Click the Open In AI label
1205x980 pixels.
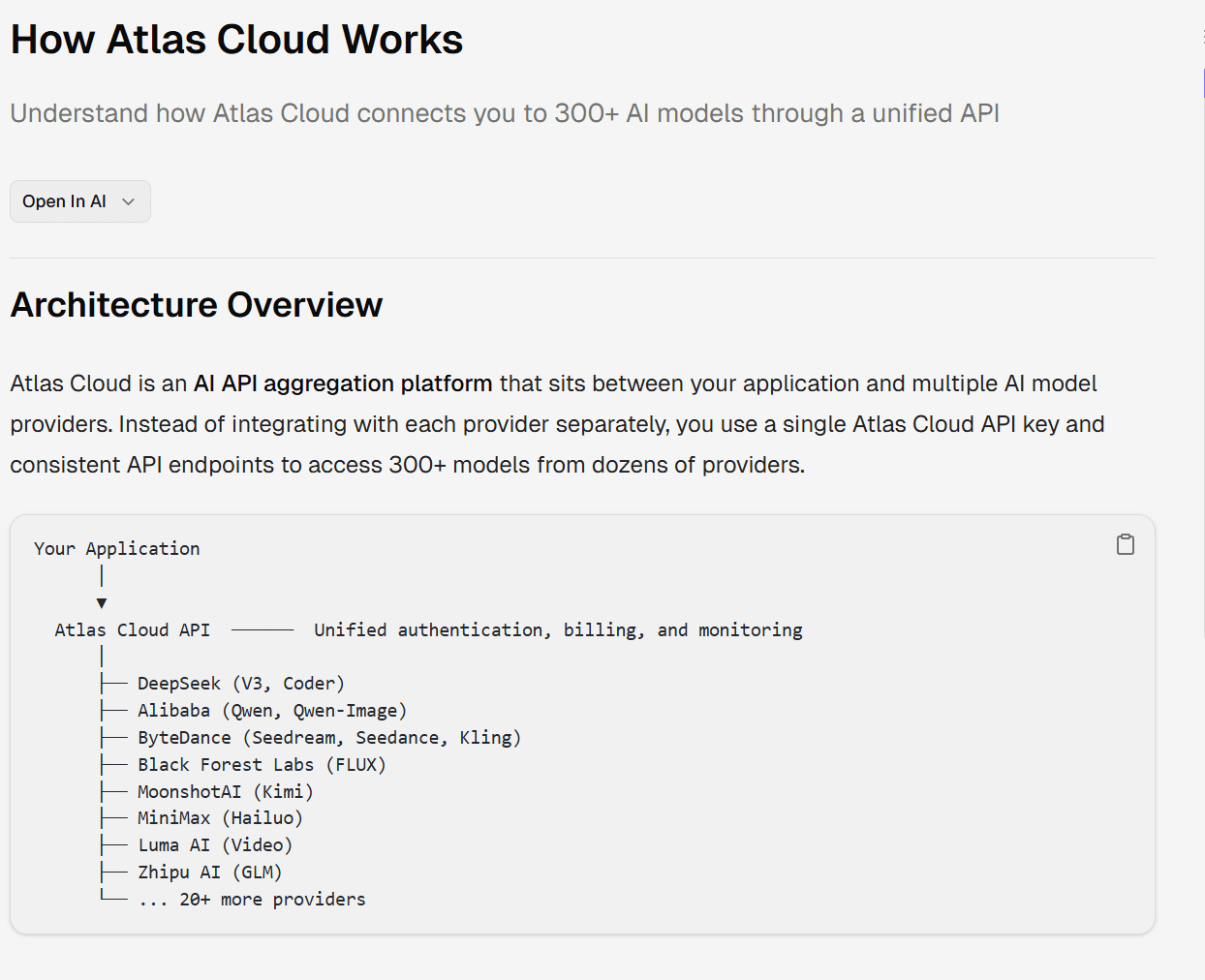[x=64, y=201]
